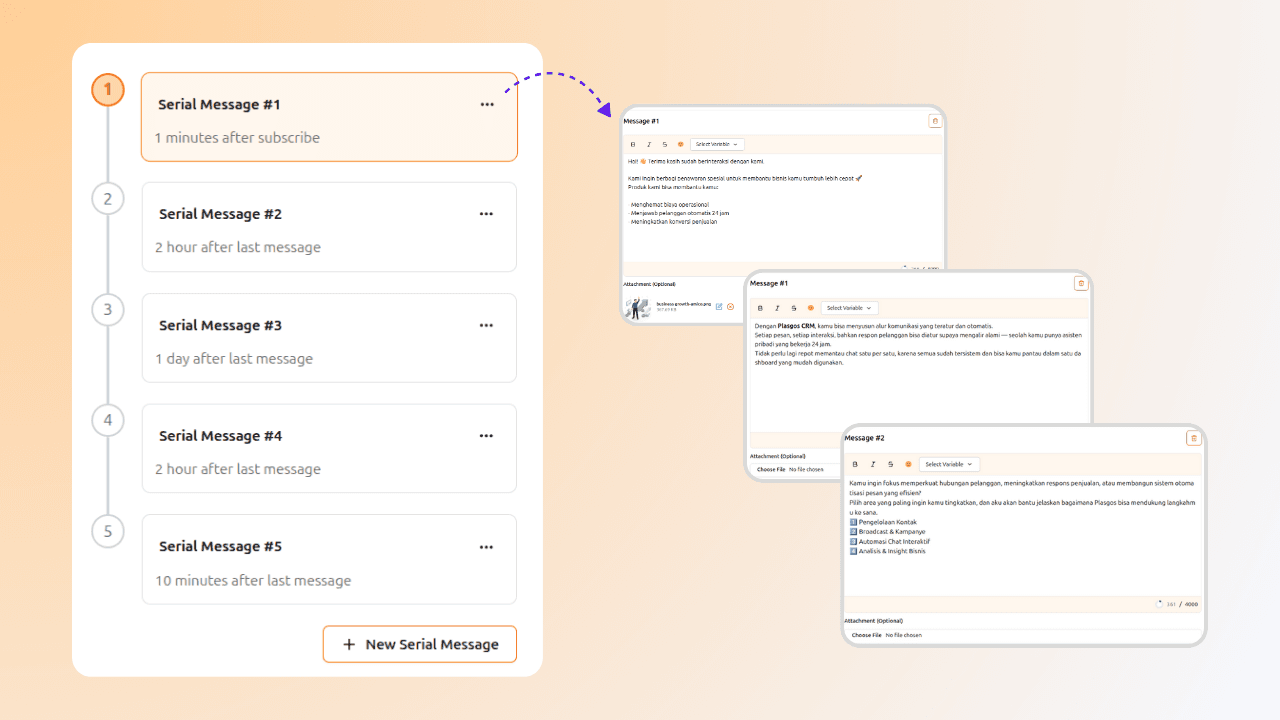Image resolution: width=1280 pixels, height=720 pixels.
Task: Click the ellipsis icon on Serial Message #5
Action: (x=486, y=547)
